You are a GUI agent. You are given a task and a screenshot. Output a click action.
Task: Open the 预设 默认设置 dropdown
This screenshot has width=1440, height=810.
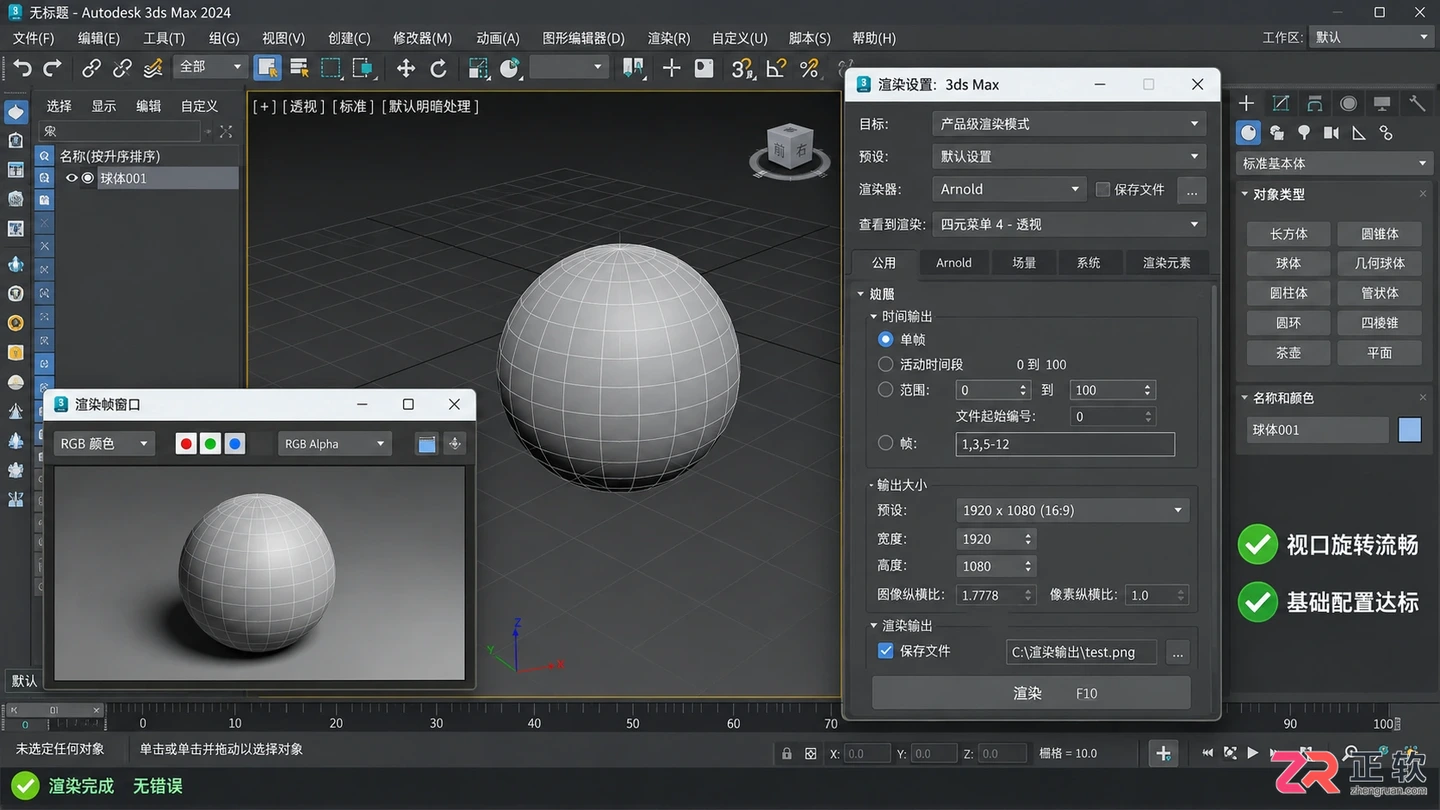pos(1068,157)
